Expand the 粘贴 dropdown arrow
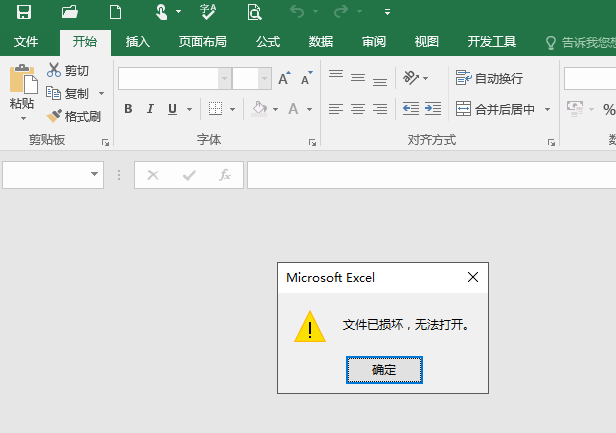This screenshot has height=433, width=616. coord(23,118)
